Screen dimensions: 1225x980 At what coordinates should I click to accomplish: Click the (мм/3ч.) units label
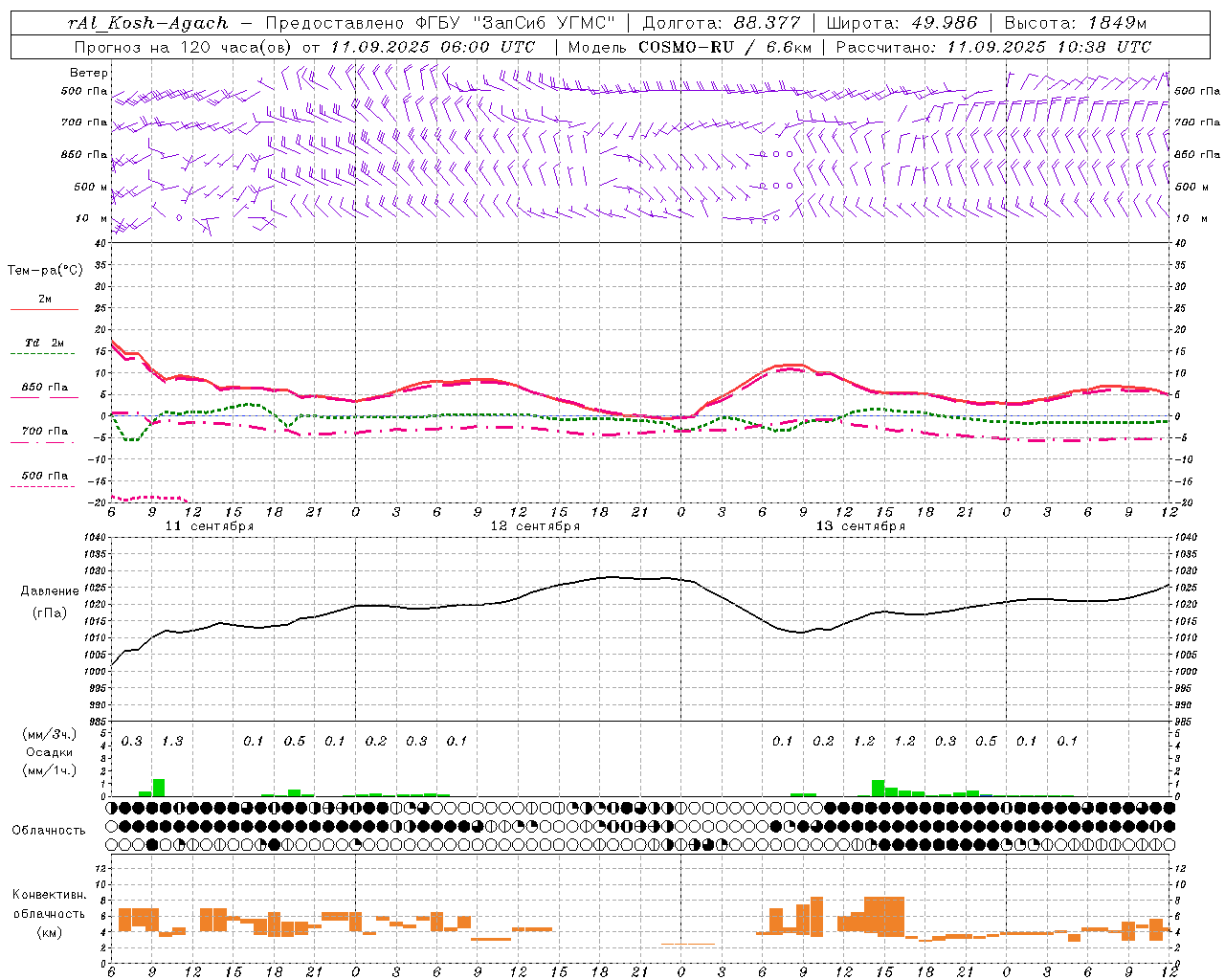click(50, 734)
